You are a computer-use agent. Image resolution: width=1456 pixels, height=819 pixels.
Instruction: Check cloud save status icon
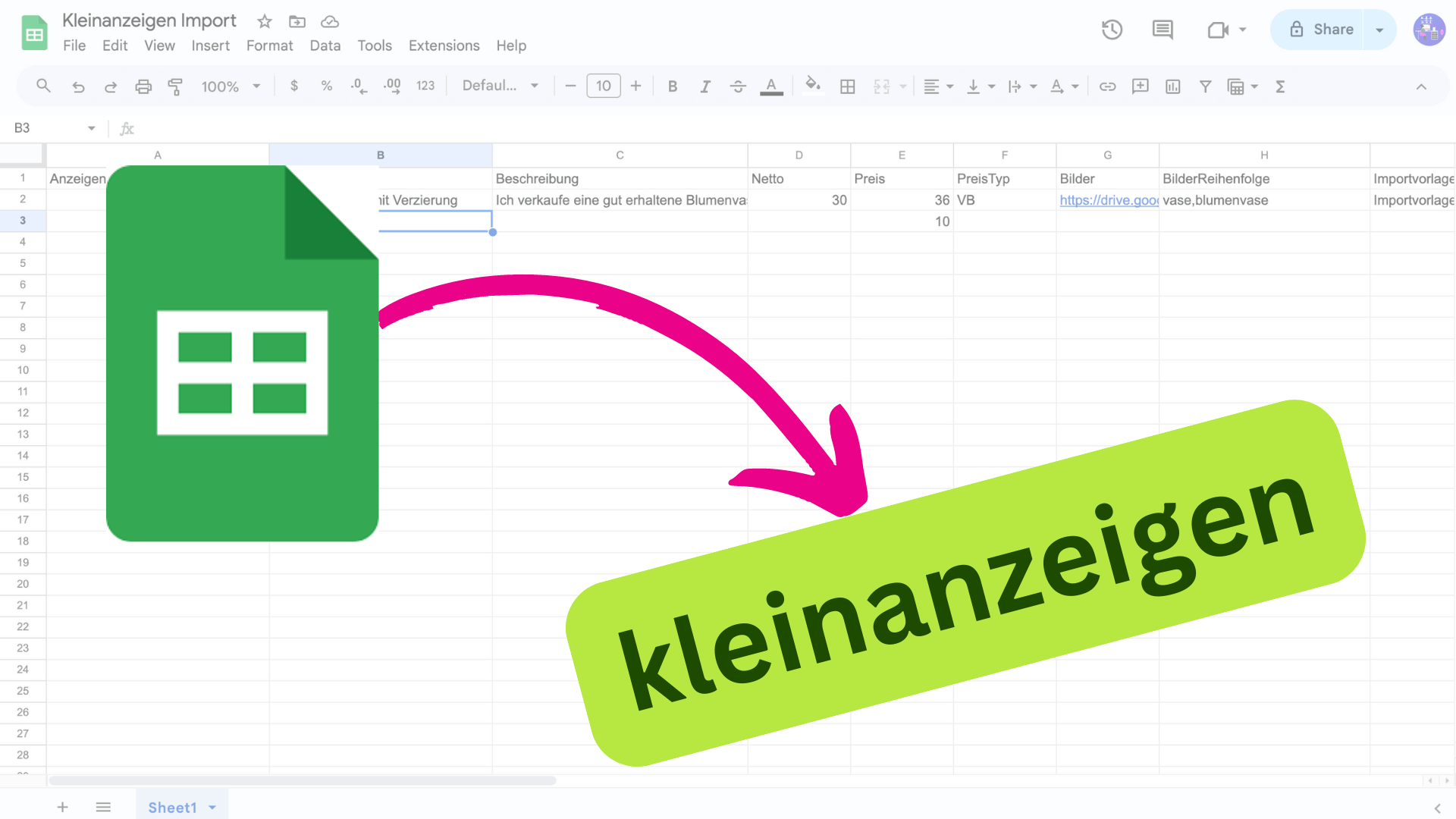[330, 21]
